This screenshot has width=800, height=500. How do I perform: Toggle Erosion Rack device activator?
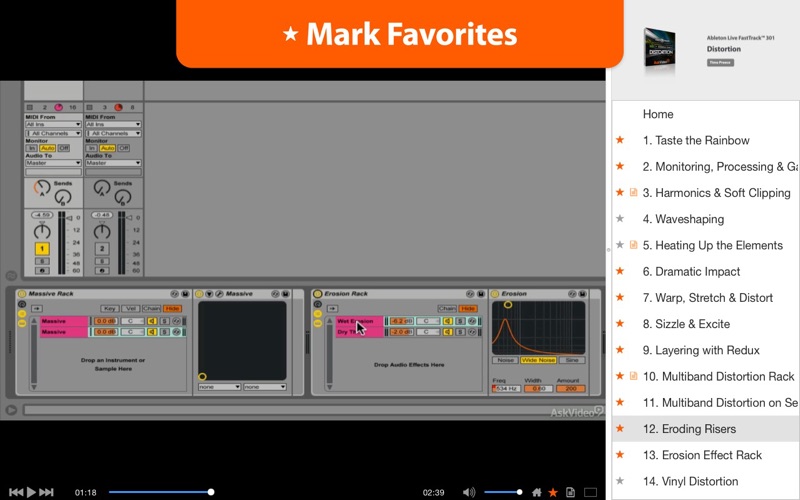click(x=317, y=294)
